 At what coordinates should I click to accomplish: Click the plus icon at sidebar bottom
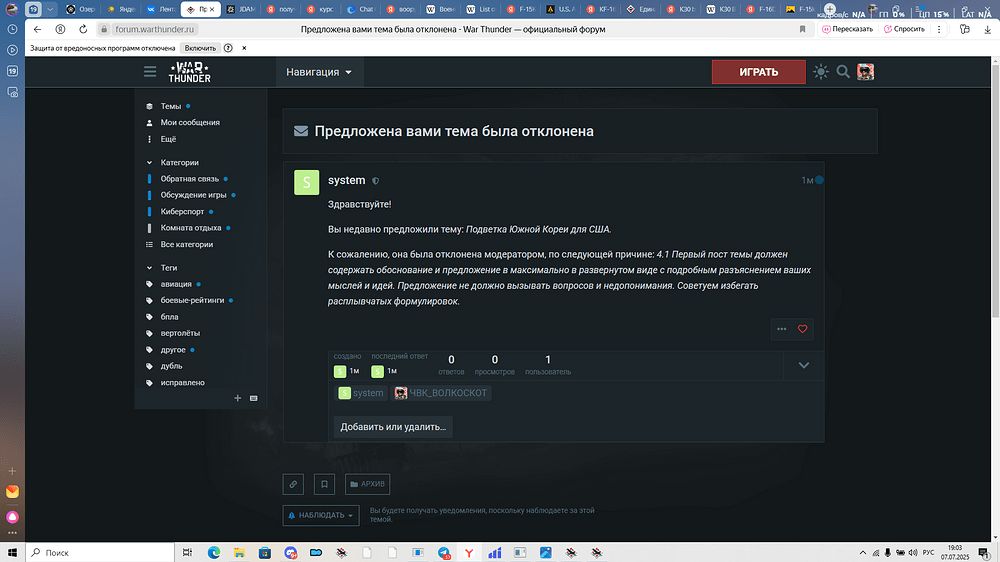coord(238,398)
